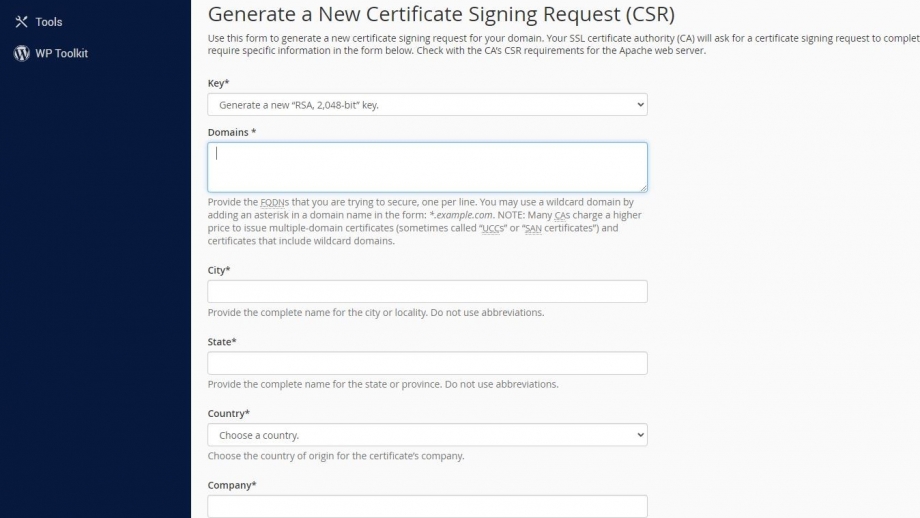The height and width of the screenshot is (518, 920).
Task: Click the Domains field label
Action: (x=232, y=133)
